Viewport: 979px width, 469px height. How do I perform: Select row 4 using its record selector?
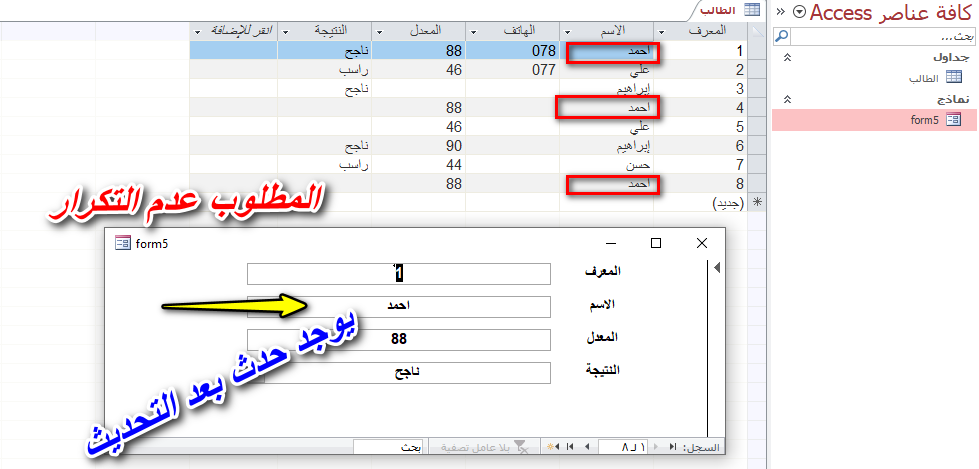point(761,107)
